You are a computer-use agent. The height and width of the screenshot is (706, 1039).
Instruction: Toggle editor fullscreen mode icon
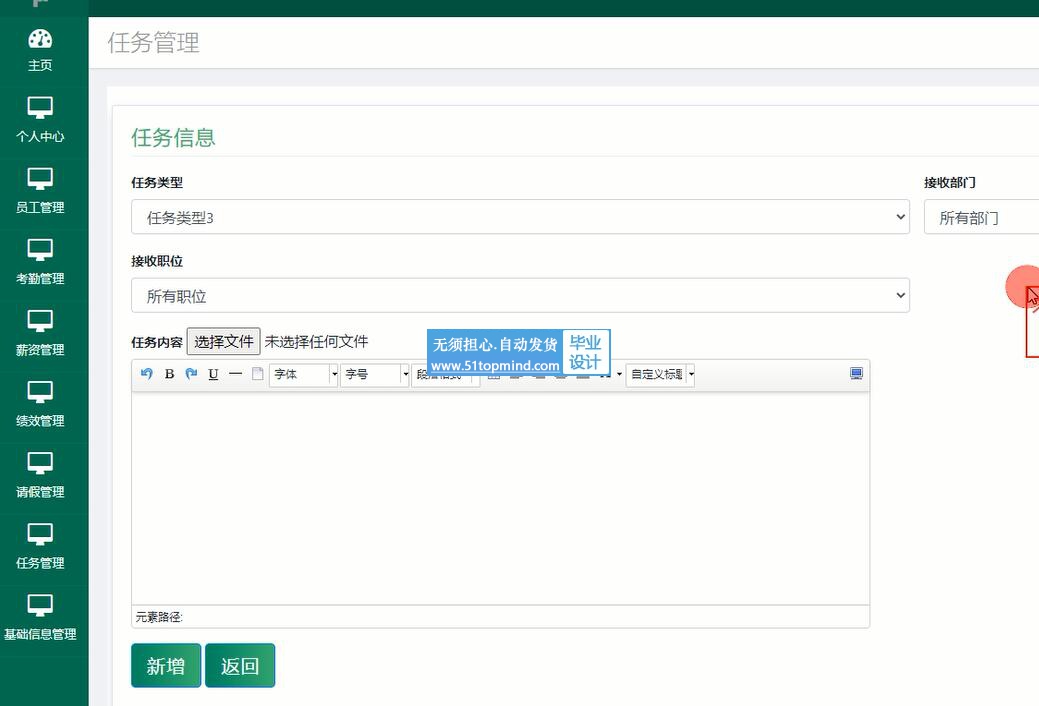[856, 374]
